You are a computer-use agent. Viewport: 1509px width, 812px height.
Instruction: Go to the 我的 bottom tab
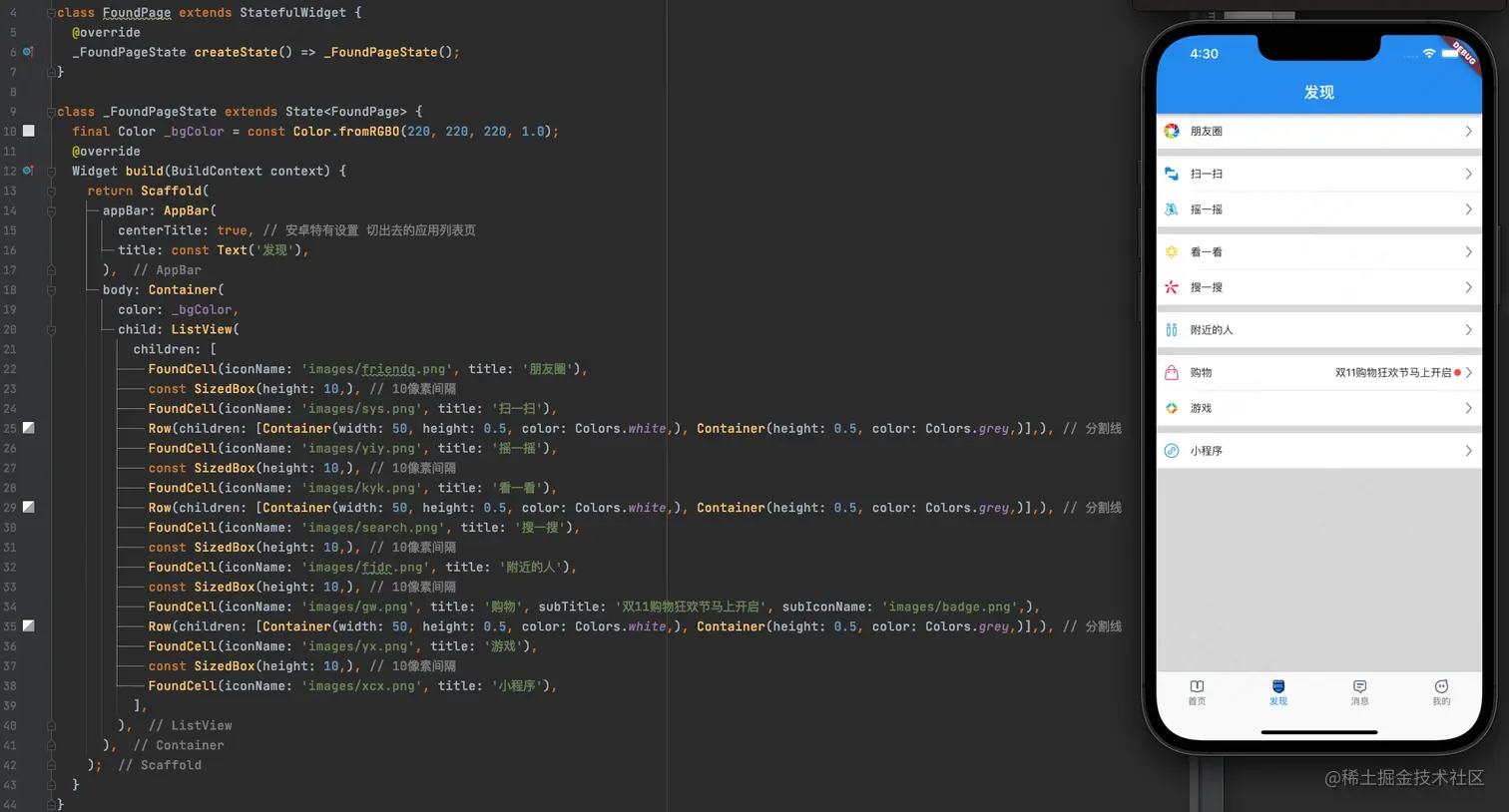(1441, 692)
